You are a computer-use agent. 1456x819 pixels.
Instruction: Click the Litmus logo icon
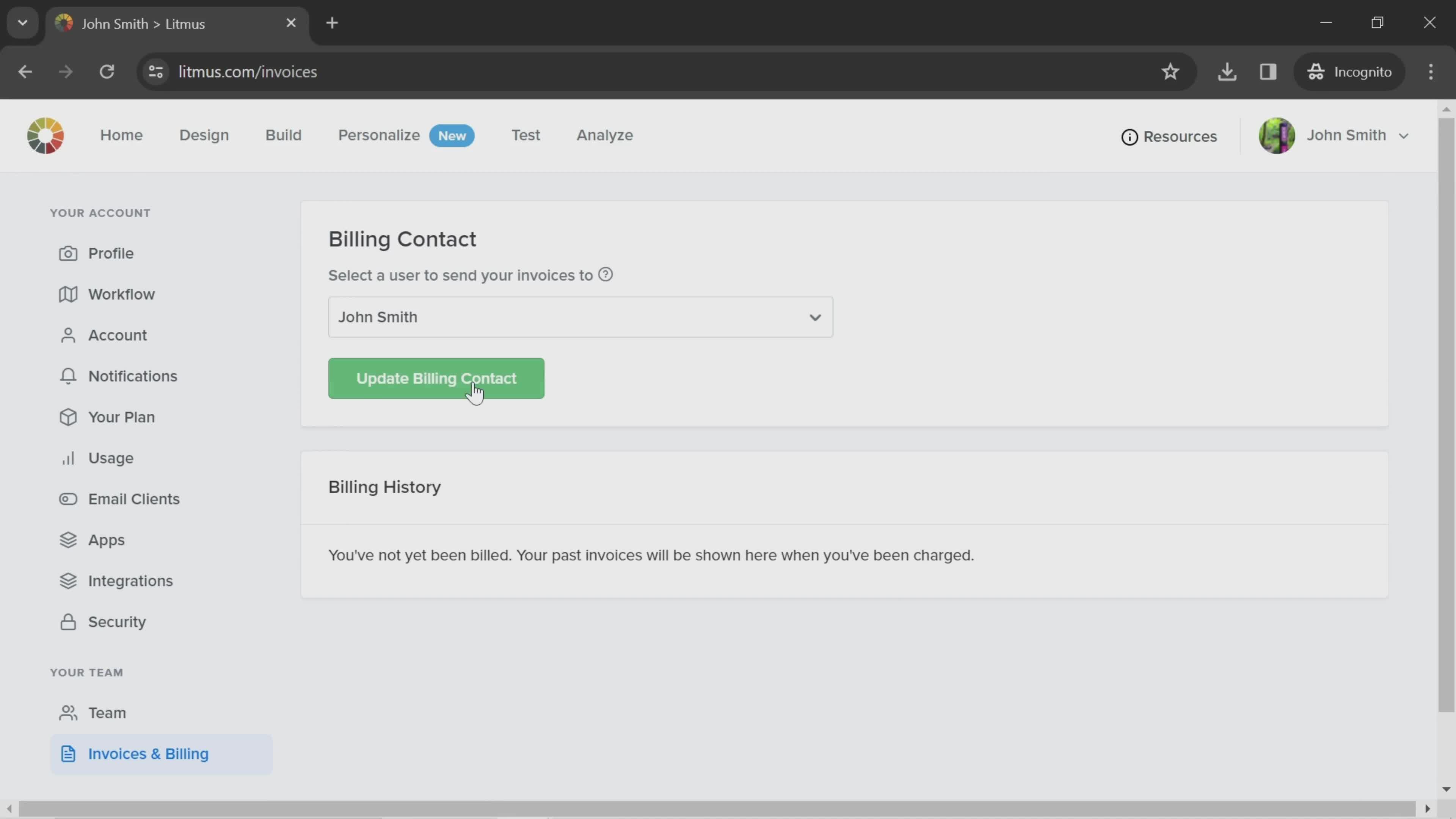[x=46, y=135]
